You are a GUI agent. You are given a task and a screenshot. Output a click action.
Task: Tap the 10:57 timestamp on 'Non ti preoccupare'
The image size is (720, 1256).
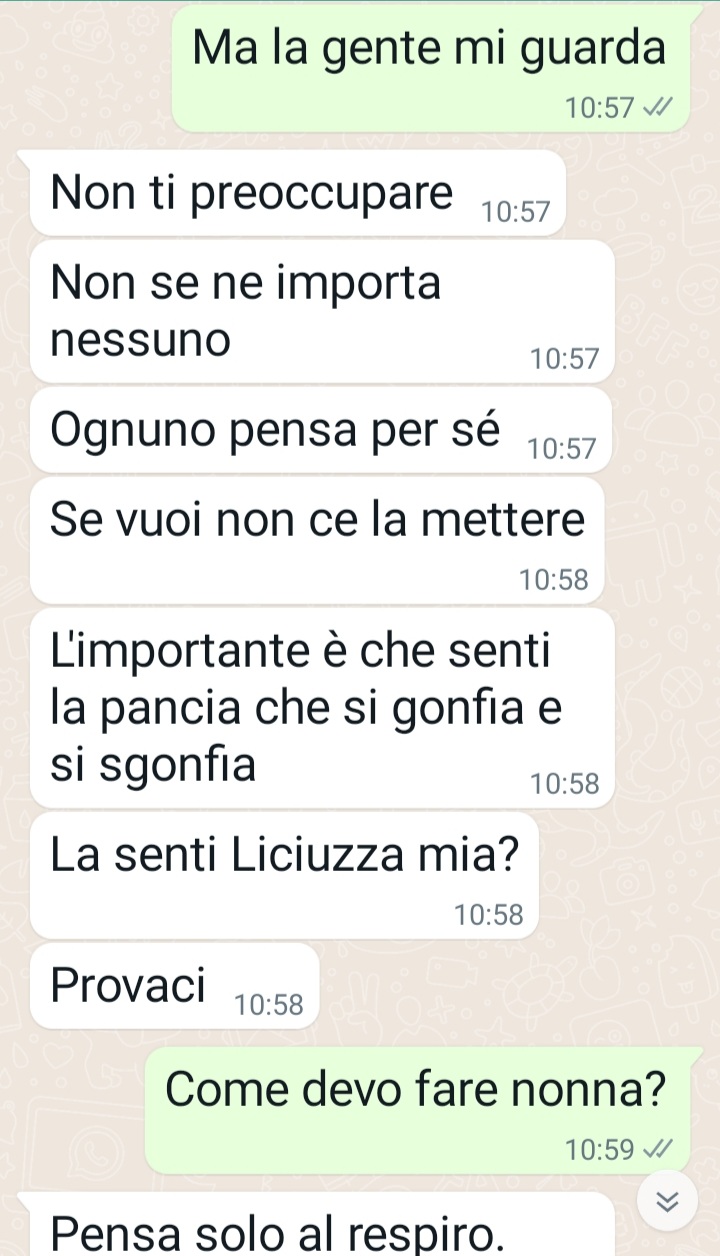(x=515, y=212)
